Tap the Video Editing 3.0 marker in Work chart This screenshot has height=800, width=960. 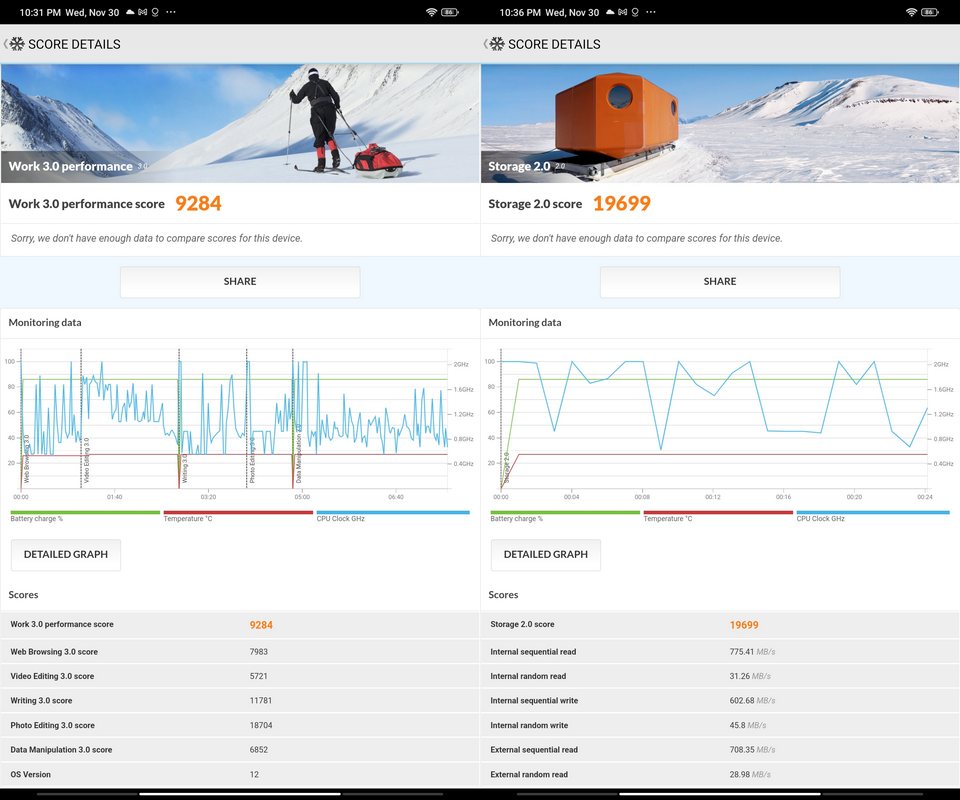(86, 460)
